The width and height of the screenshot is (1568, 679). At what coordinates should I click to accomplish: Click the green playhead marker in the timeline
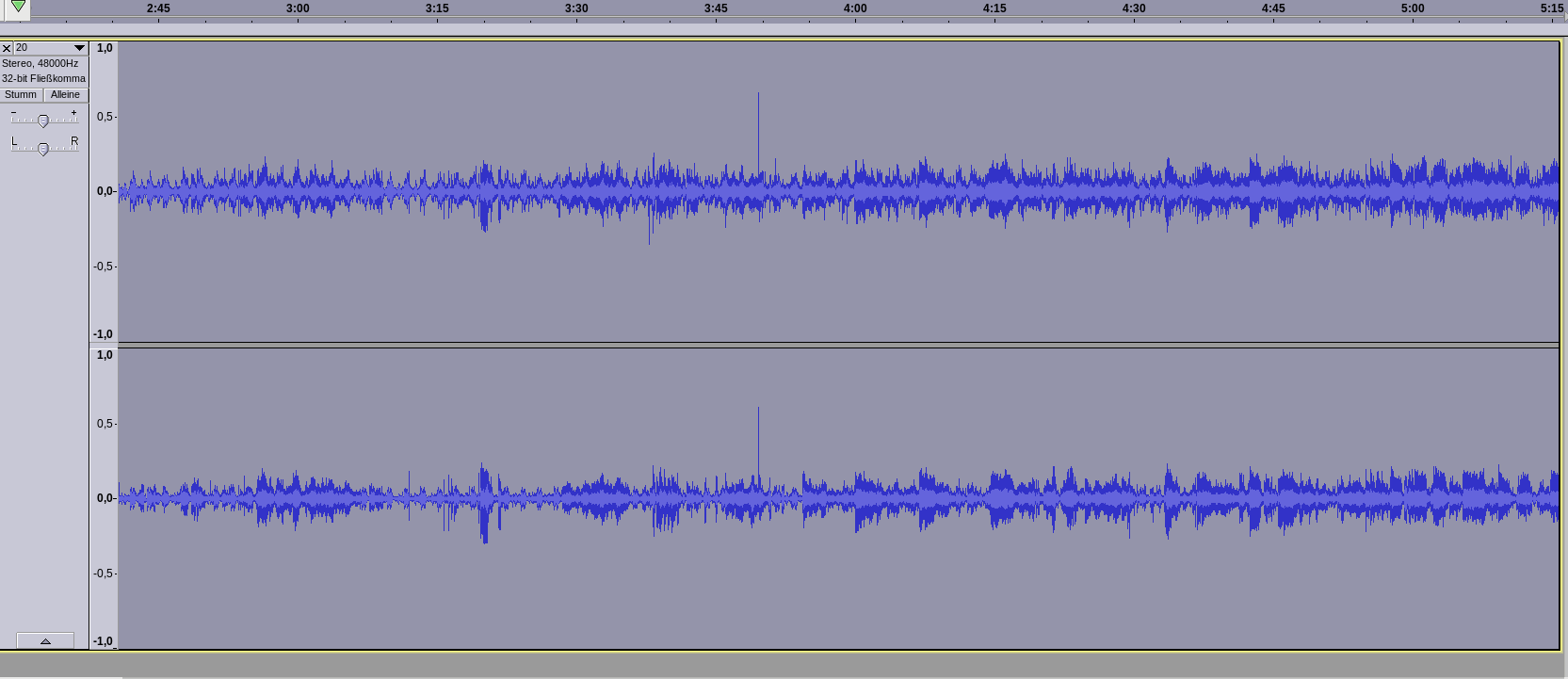click(18, 8)
